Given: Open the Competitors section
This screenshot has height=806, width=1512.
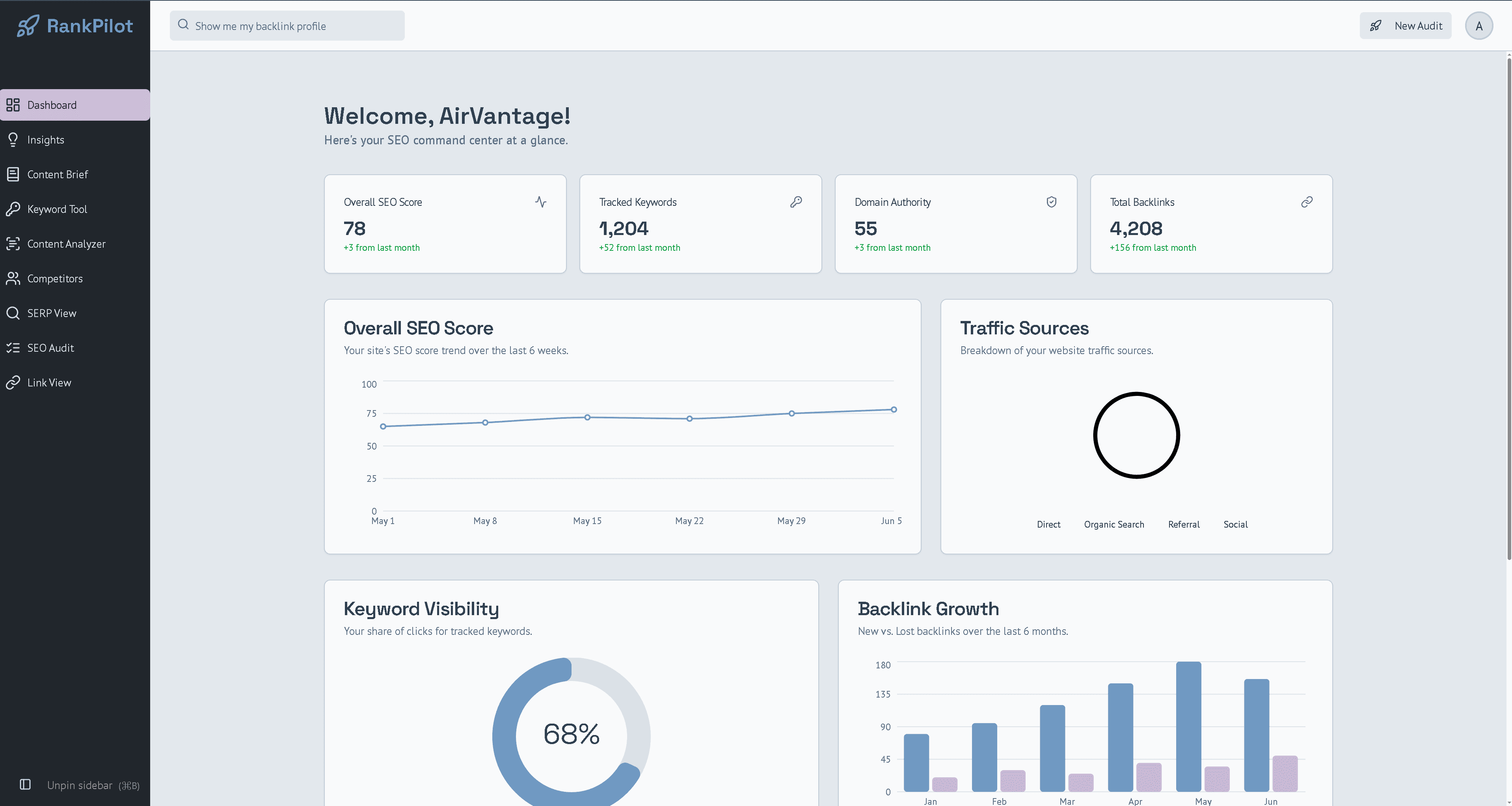Looking at the screenshot, I should tap(75, 278).
